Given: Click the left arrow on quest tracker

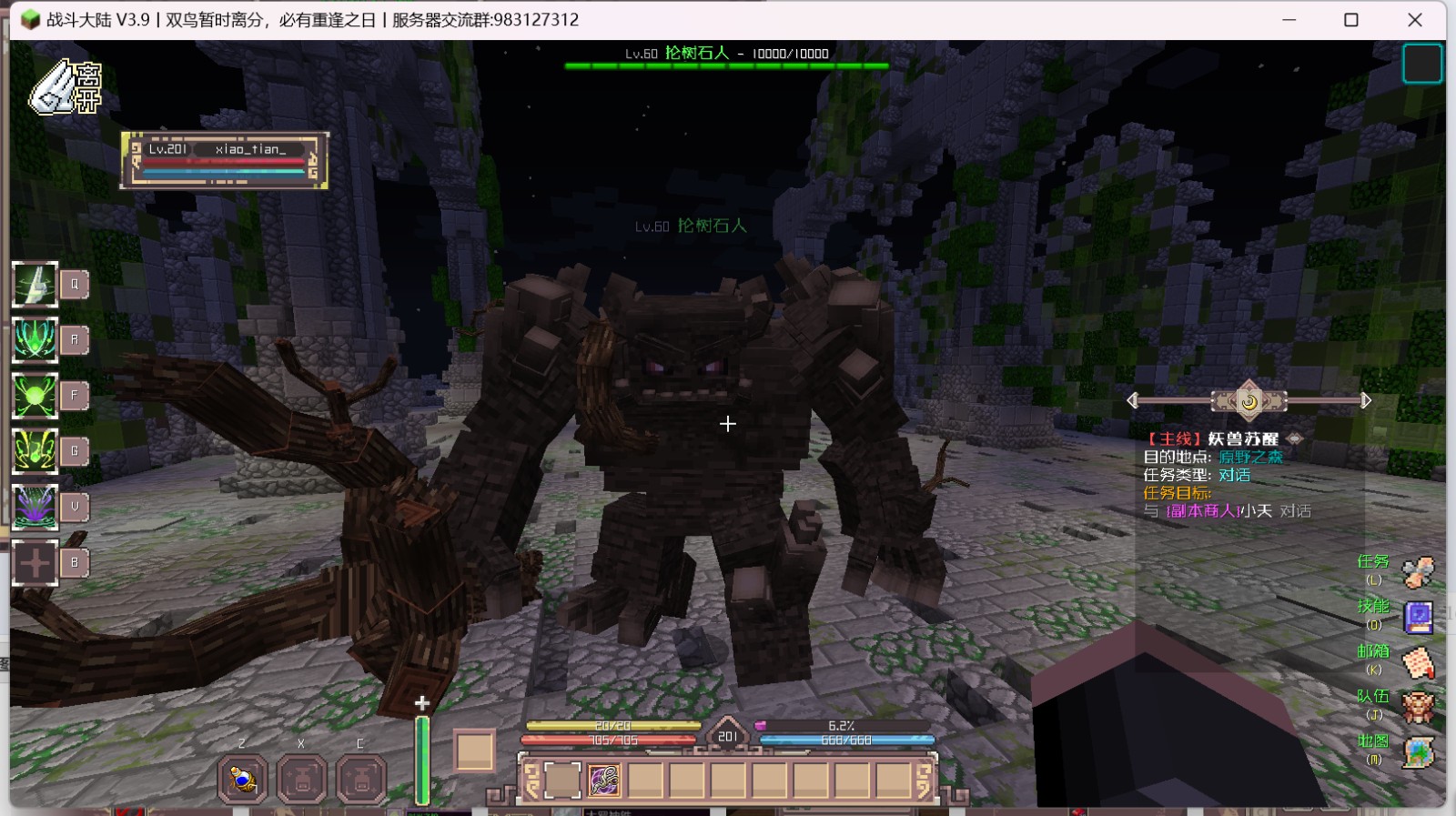Looking at the screenshot, I should coord(1132,400).
